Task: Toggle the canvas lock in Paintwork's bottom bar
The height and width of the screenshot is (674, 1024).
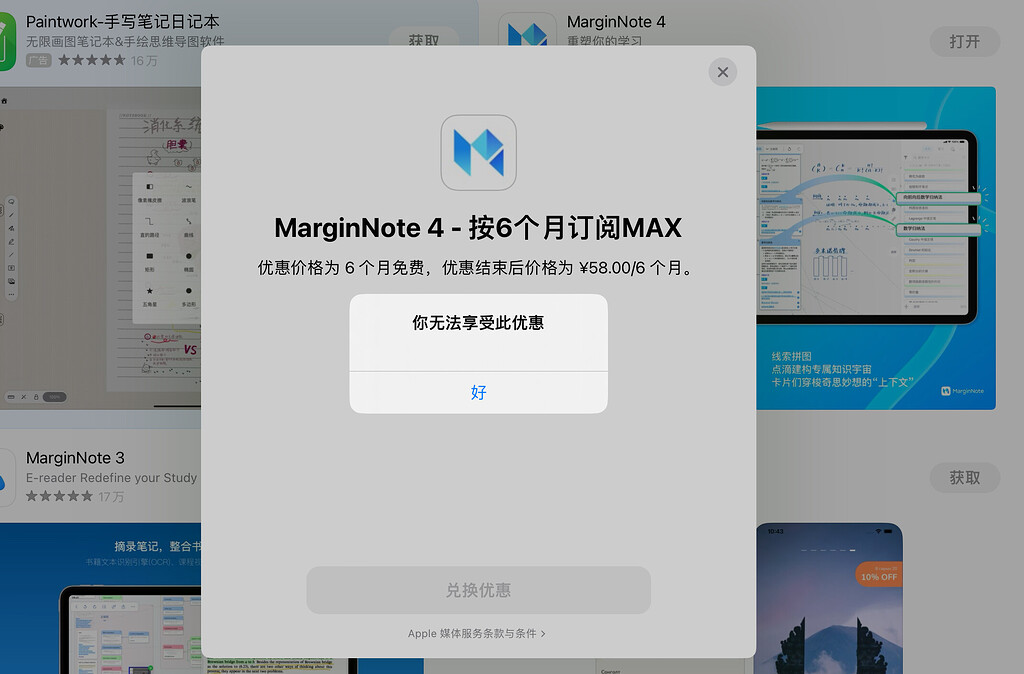Action: click(x=36, y=397)
